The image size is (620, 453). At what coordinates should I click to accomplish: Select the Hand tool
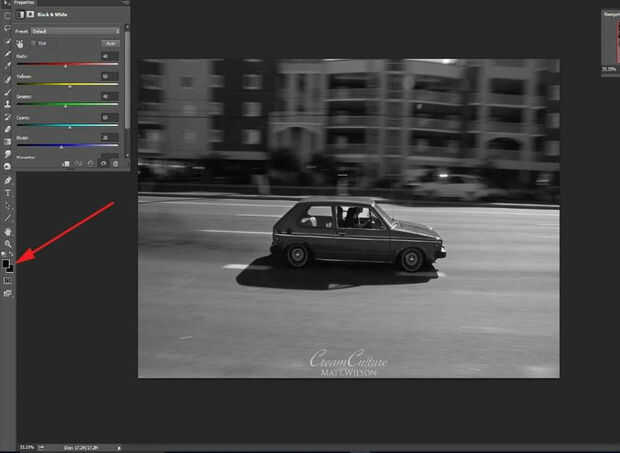point(7,232)
